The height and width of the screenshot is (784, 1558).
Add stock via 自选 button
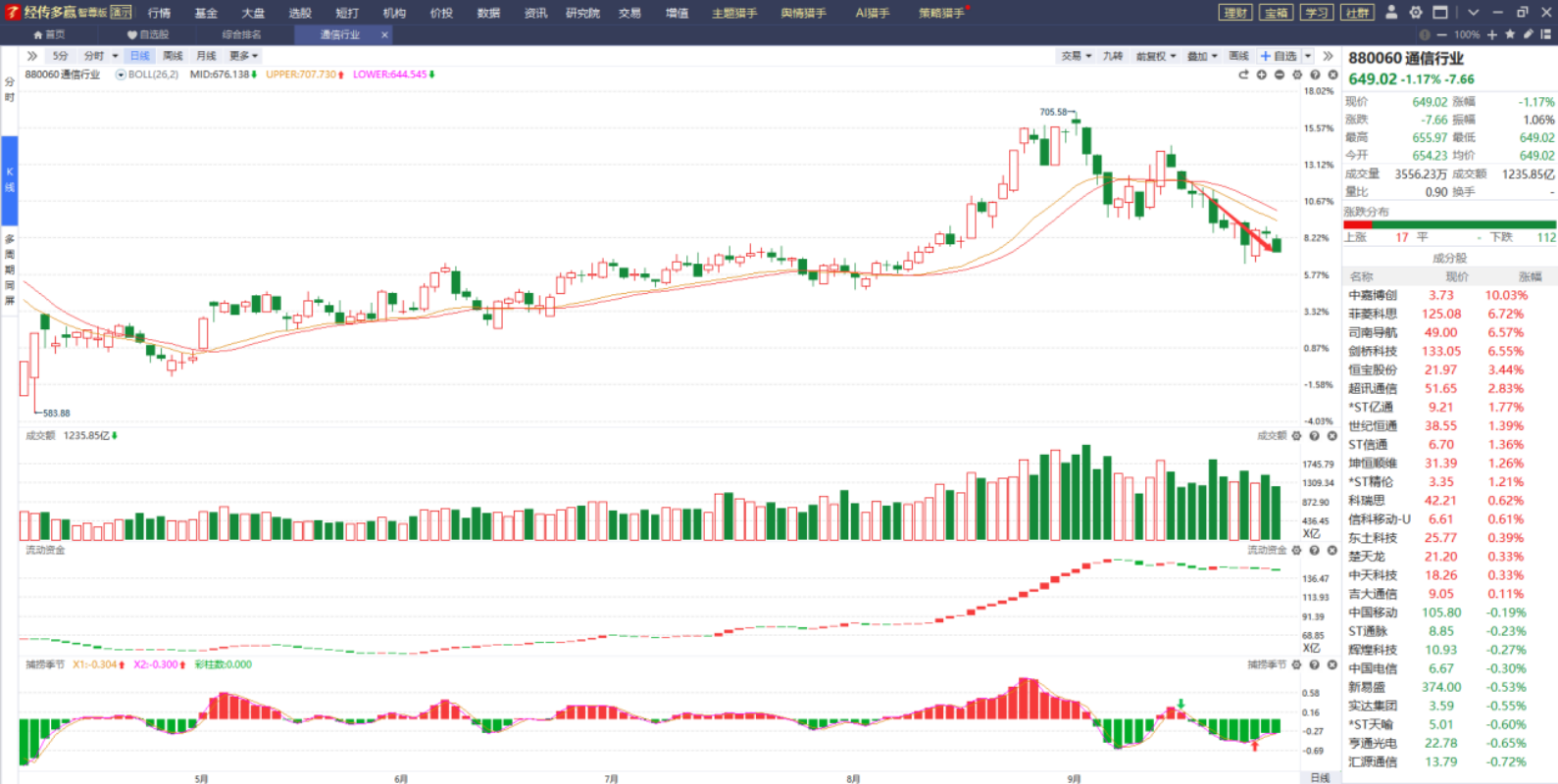[x=1279, y=56]
